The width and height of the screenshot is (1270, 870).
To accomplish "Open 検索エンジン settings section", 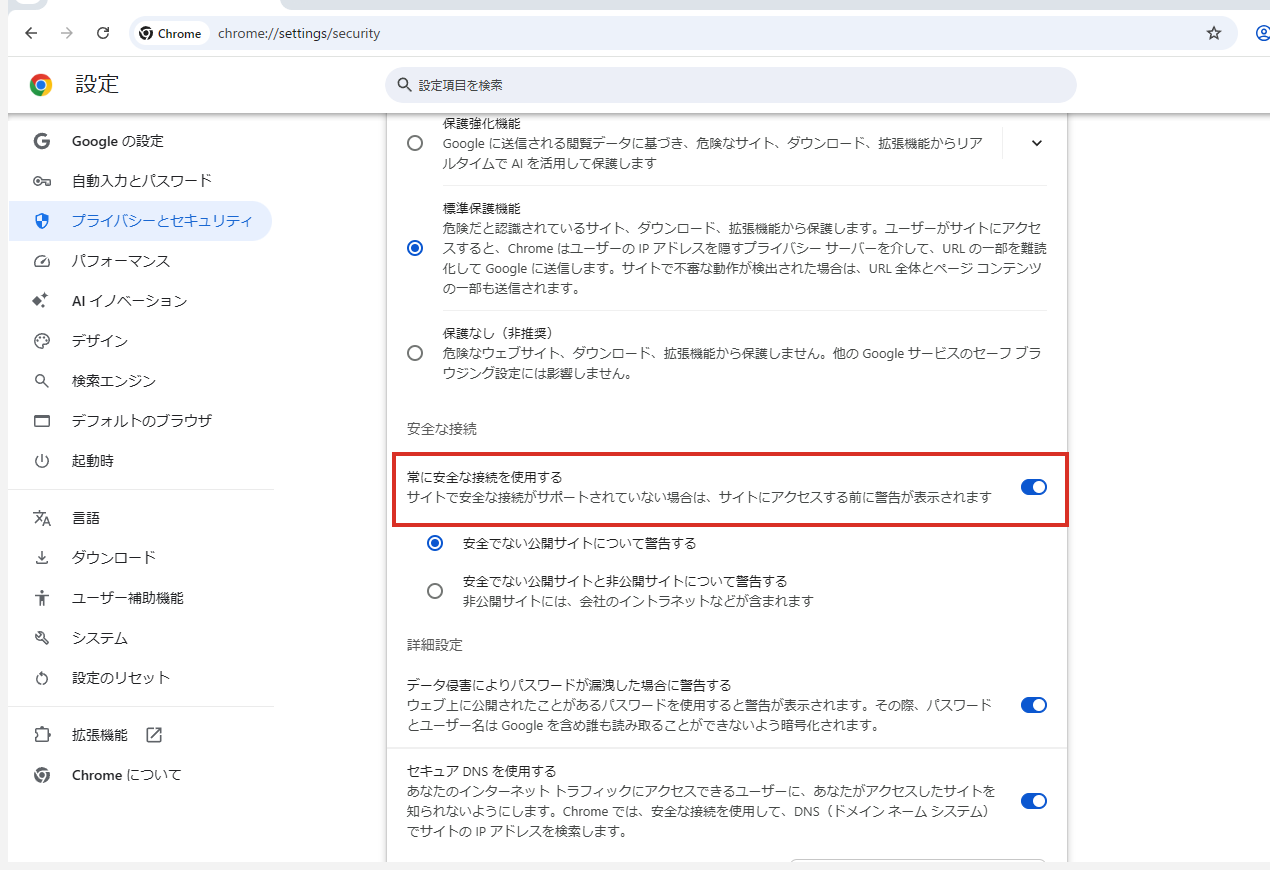I will point(140,381).
